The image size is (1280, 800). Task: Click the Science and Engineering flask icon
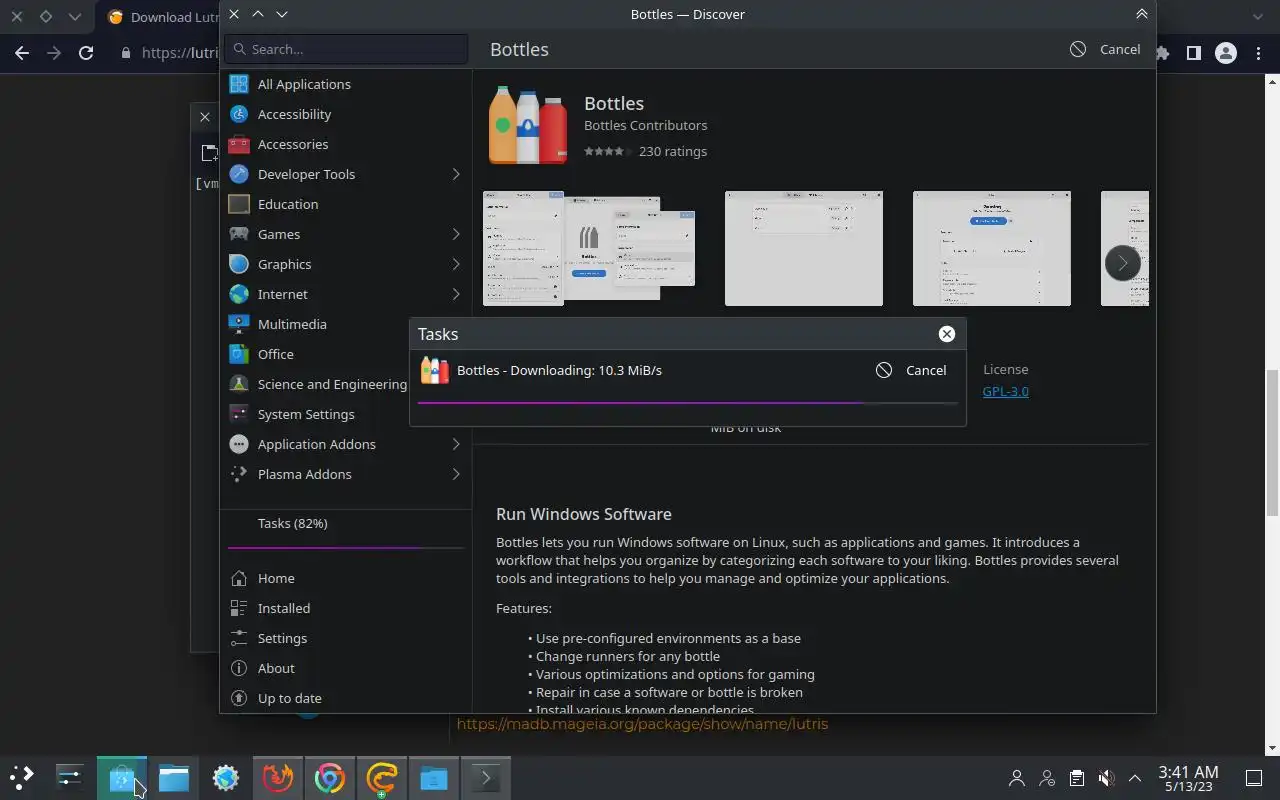pyautogui.click(x=238, y=384)
